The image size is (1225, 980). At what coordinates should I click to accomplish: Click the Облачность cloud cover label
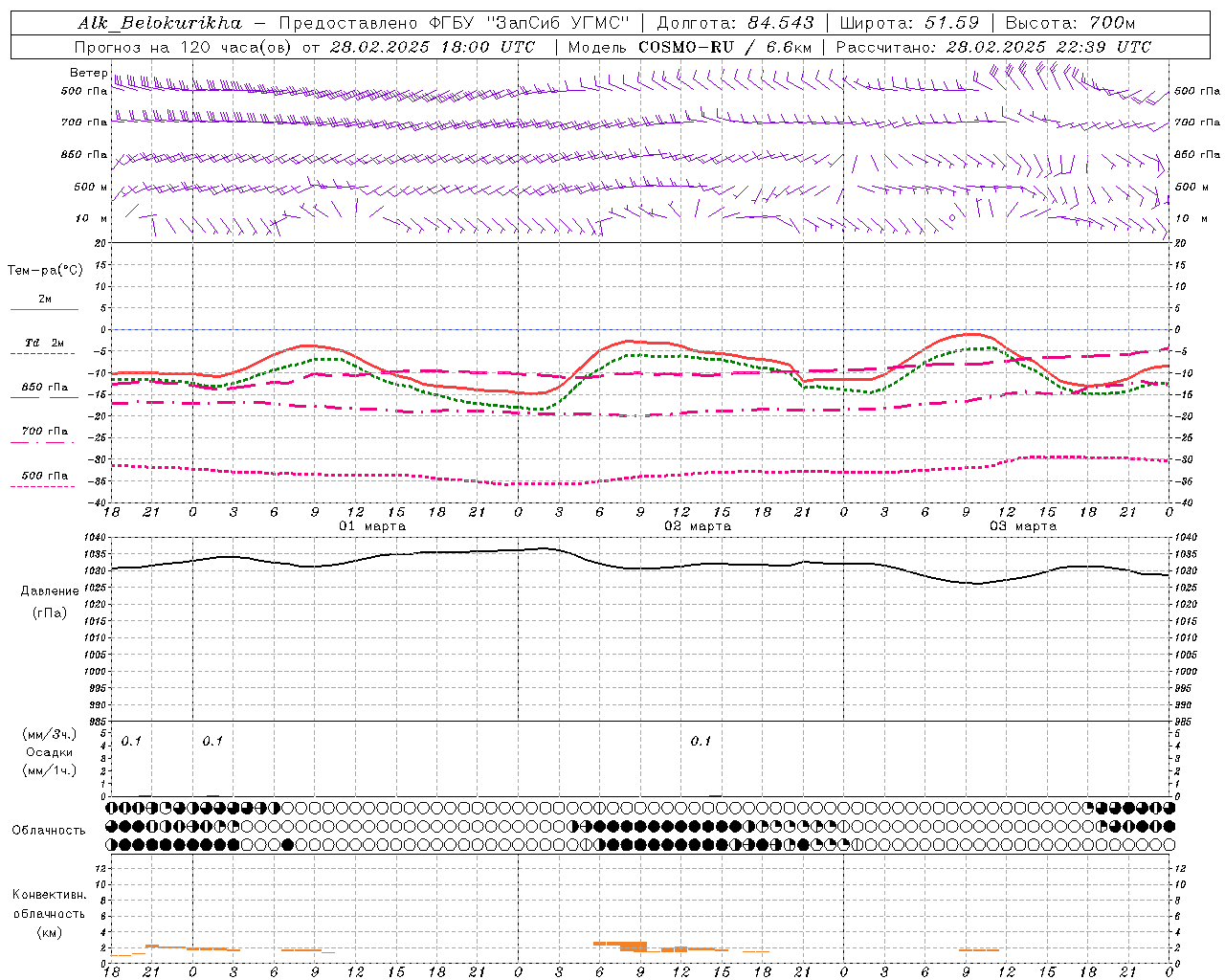(49, 831)
